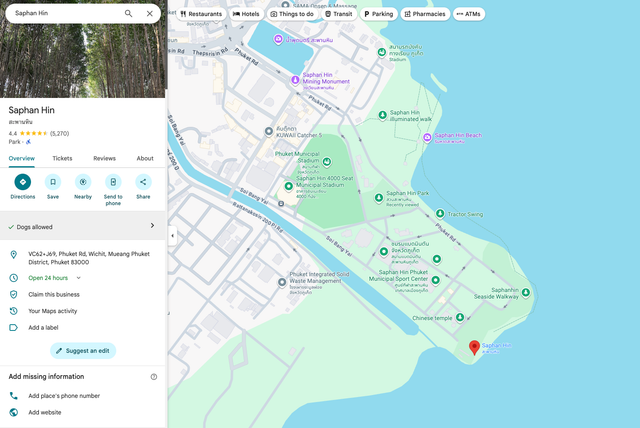640x428 pixels.
Task: Click the wheelchair accessibility icon
Action: (x=28, y=142)
